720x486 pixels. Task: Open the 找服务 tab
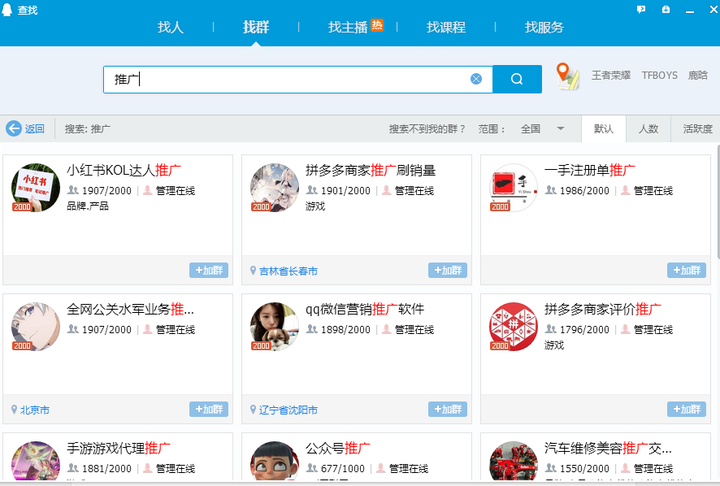click(x=544, y=27)
